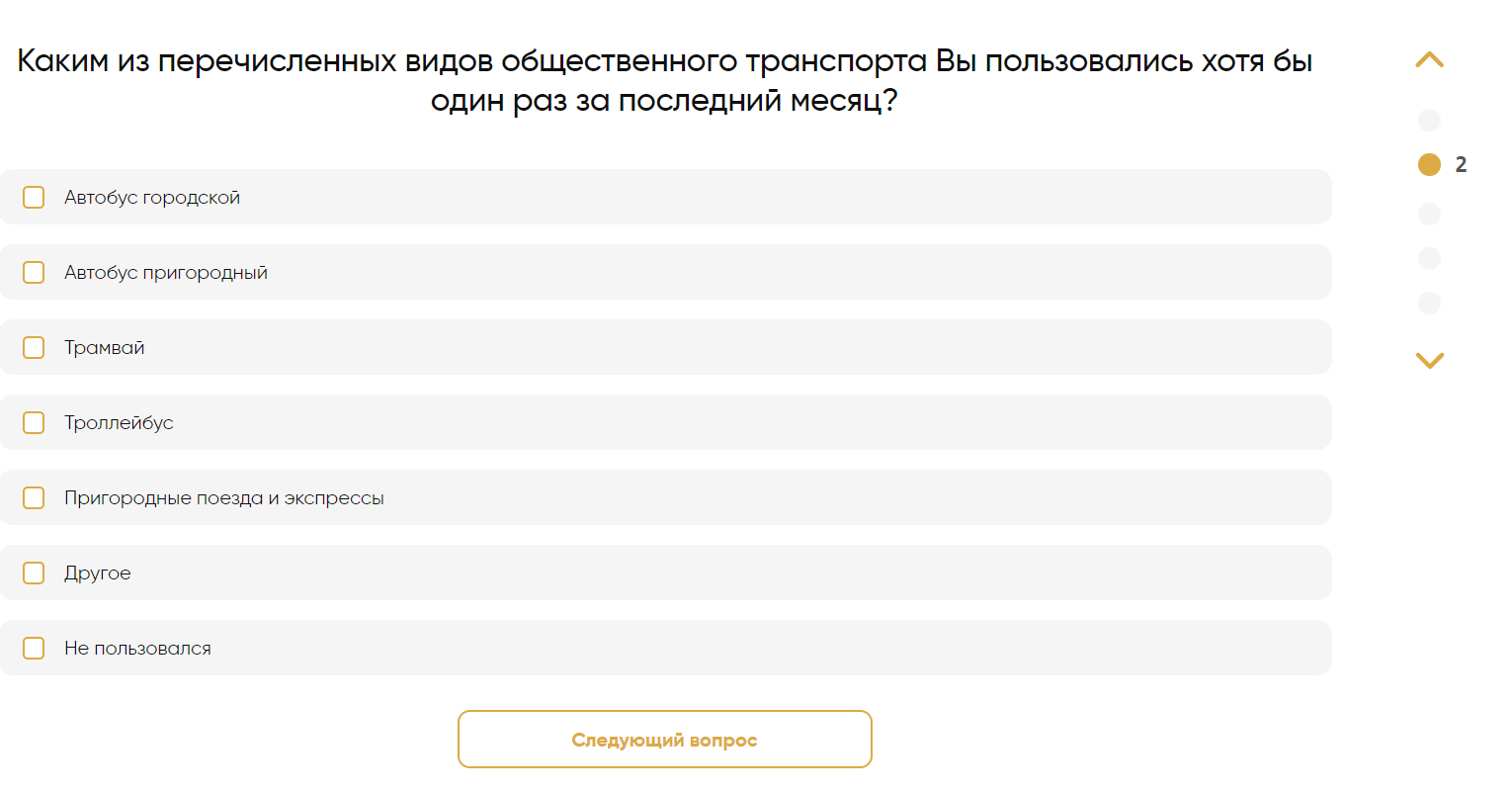Jump to the third question dot
Viewport: 1512px width, 794px height.
click(1429, 214)
